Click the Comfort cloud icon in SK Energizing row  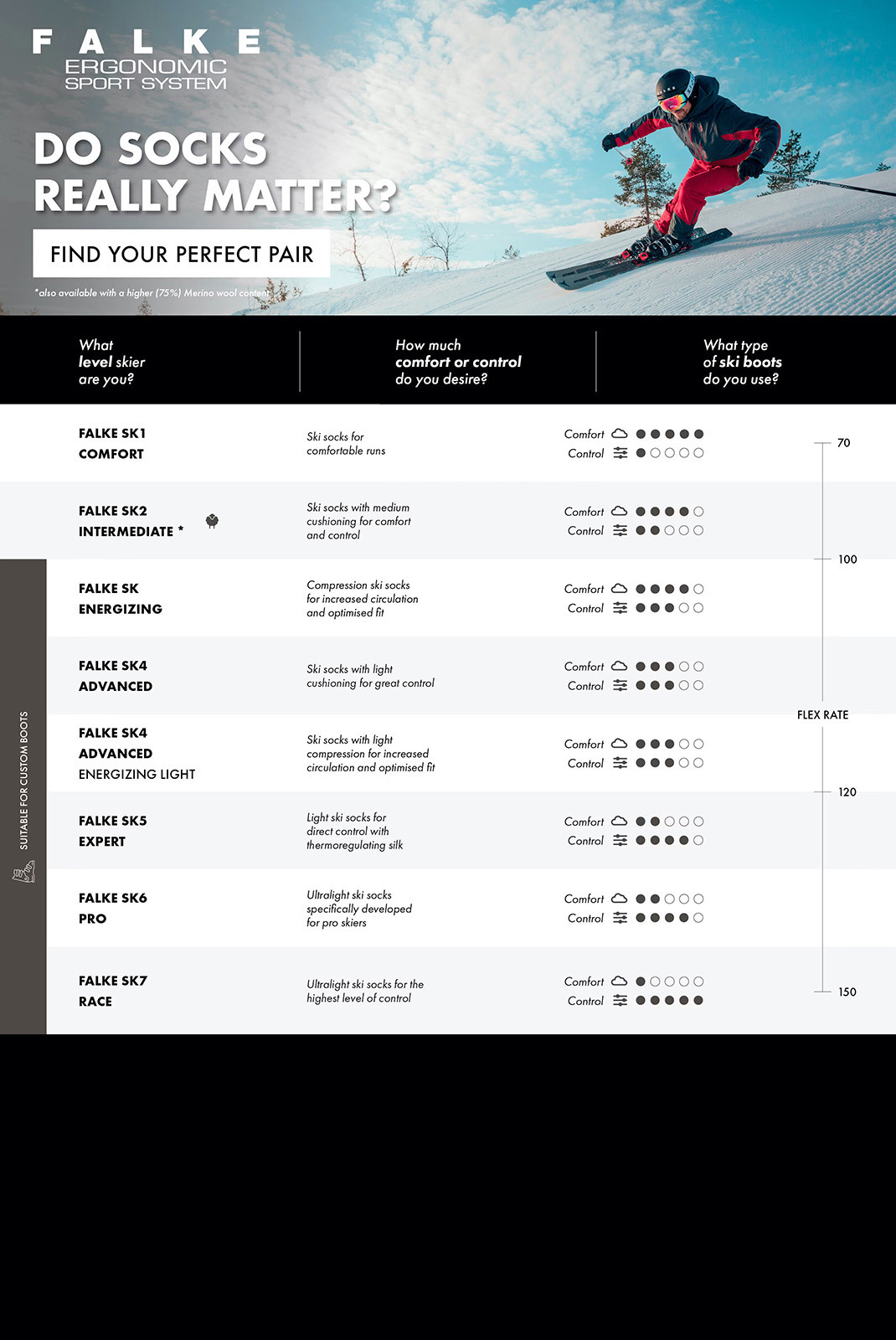point(620,589)
